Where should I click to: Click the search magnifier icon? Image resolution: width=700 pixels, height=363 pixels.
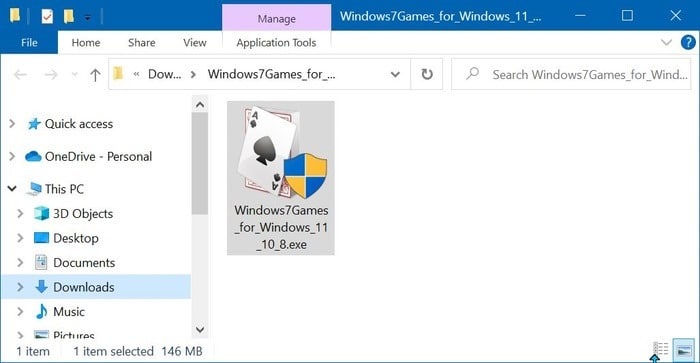pyautogui.click(x=472, y=74)
